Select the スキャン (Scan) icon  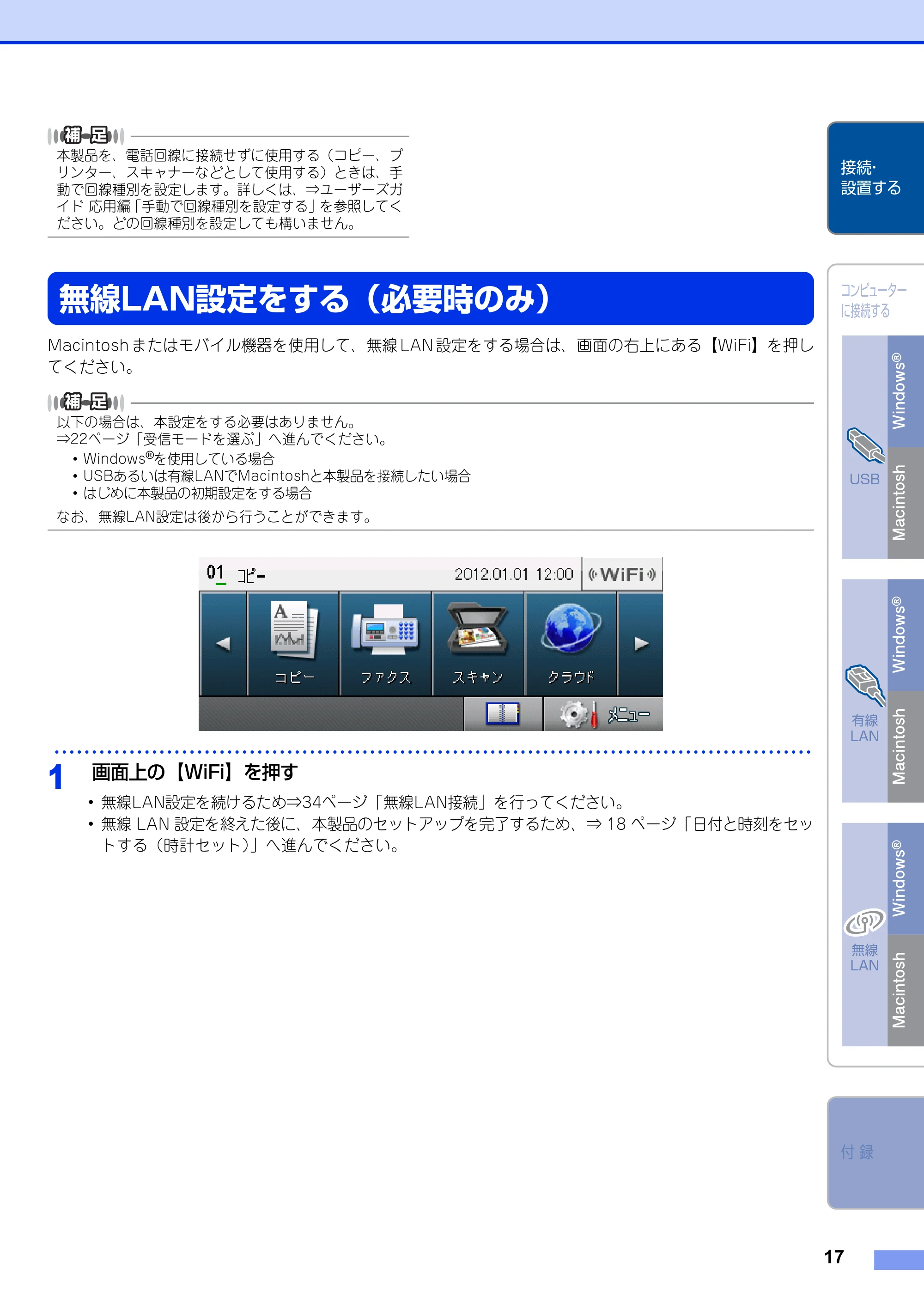tap(478, 644)
